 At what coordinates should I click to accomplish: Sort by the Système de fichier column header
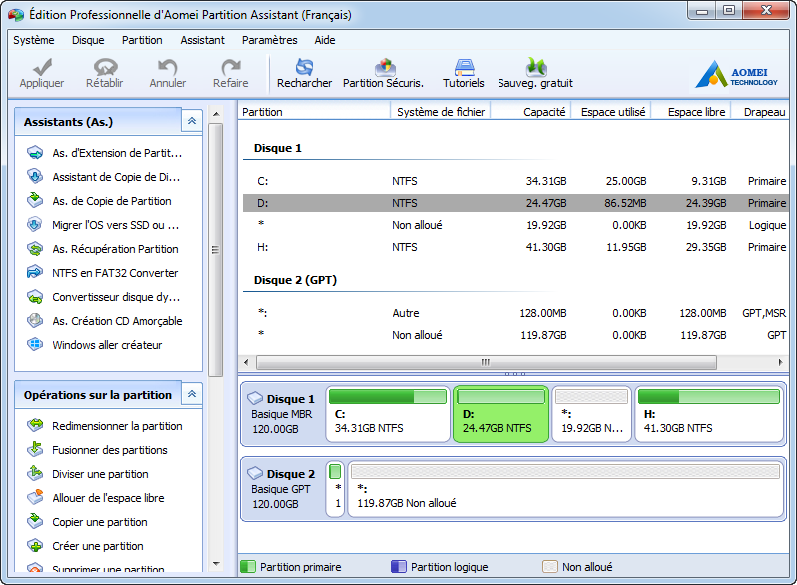(440, 112)
